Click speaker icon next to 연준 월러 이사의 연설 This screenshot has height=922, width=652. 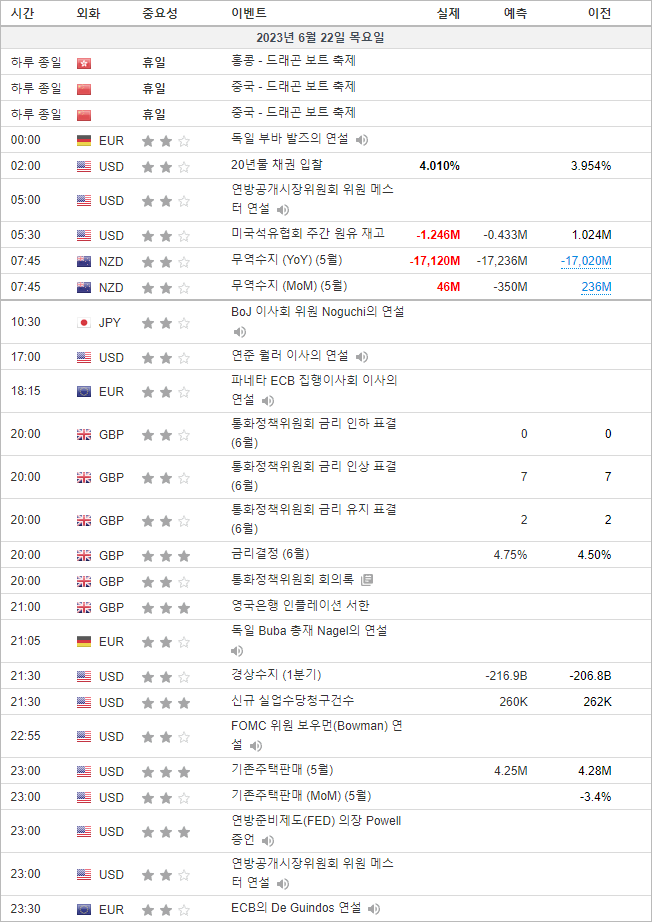[x=362, y=357]
